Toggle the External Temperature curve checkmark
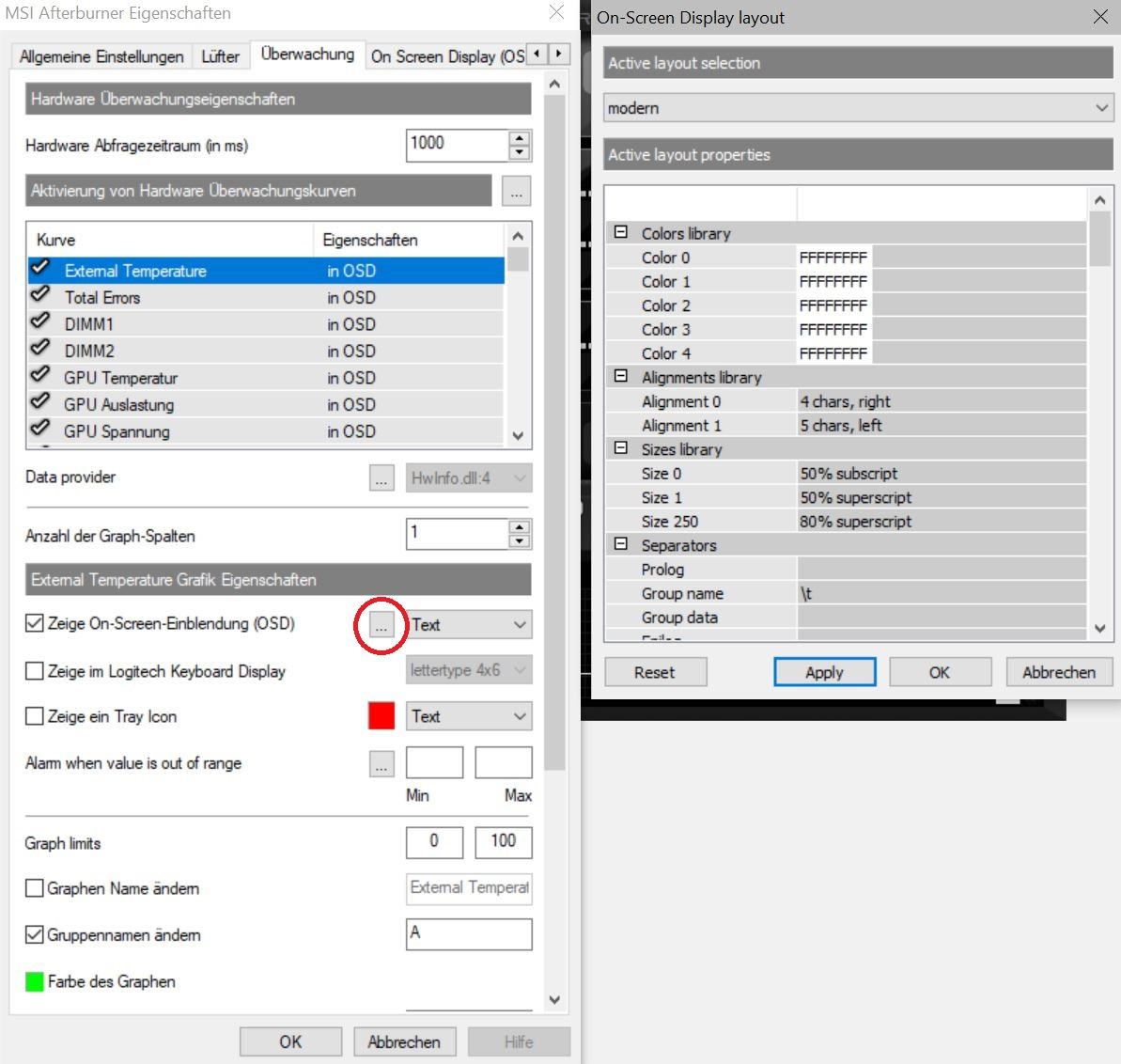 point(40,269)
